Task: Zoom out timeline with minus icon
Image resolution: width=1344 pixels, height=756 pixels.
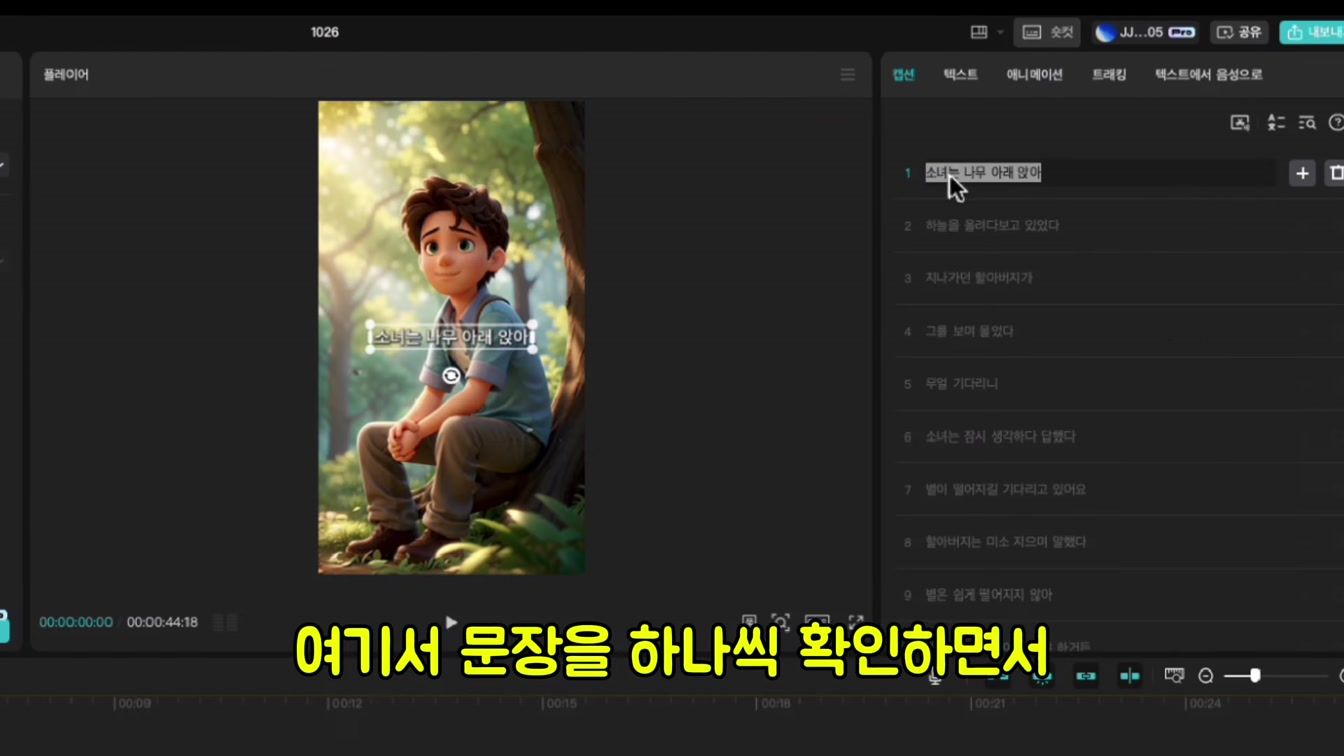Action: (x=1206, y=677)
